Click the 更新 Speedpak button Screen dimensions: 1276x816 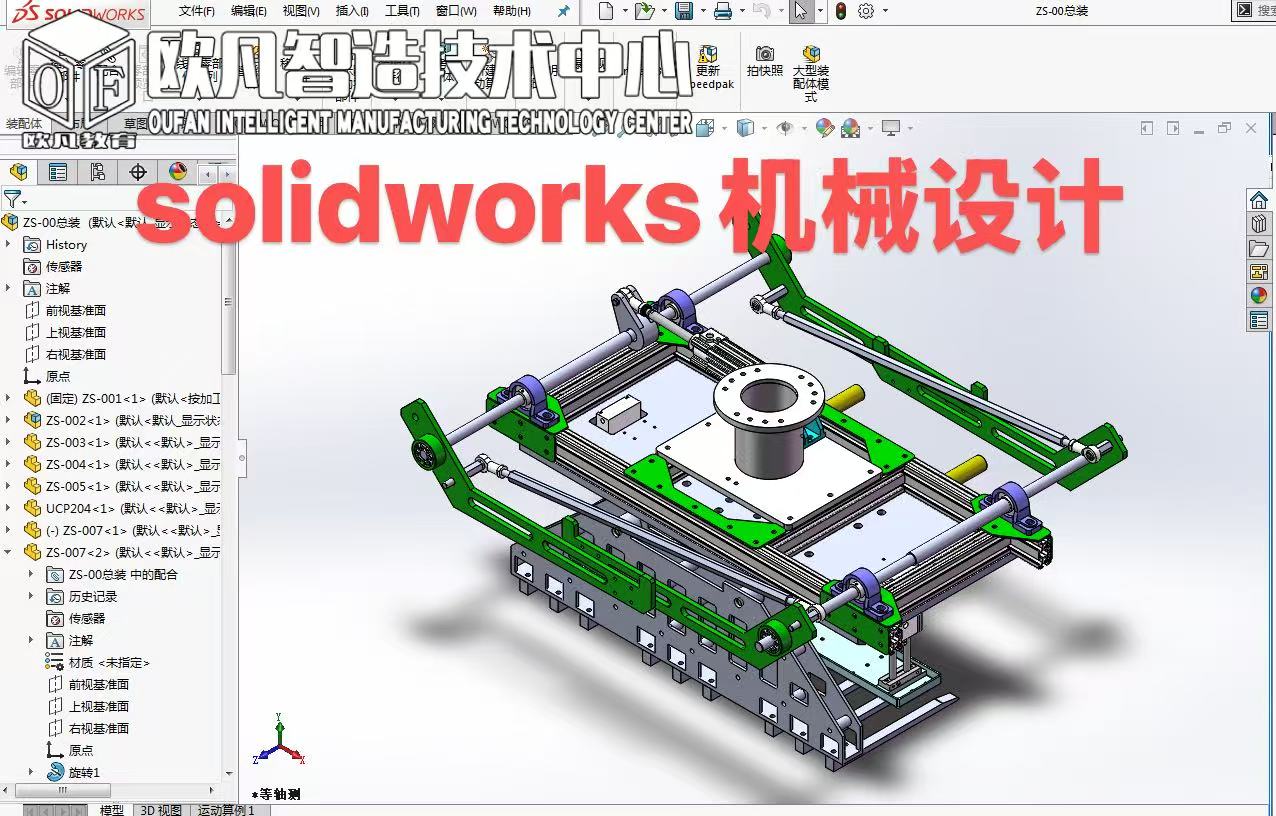708,65
